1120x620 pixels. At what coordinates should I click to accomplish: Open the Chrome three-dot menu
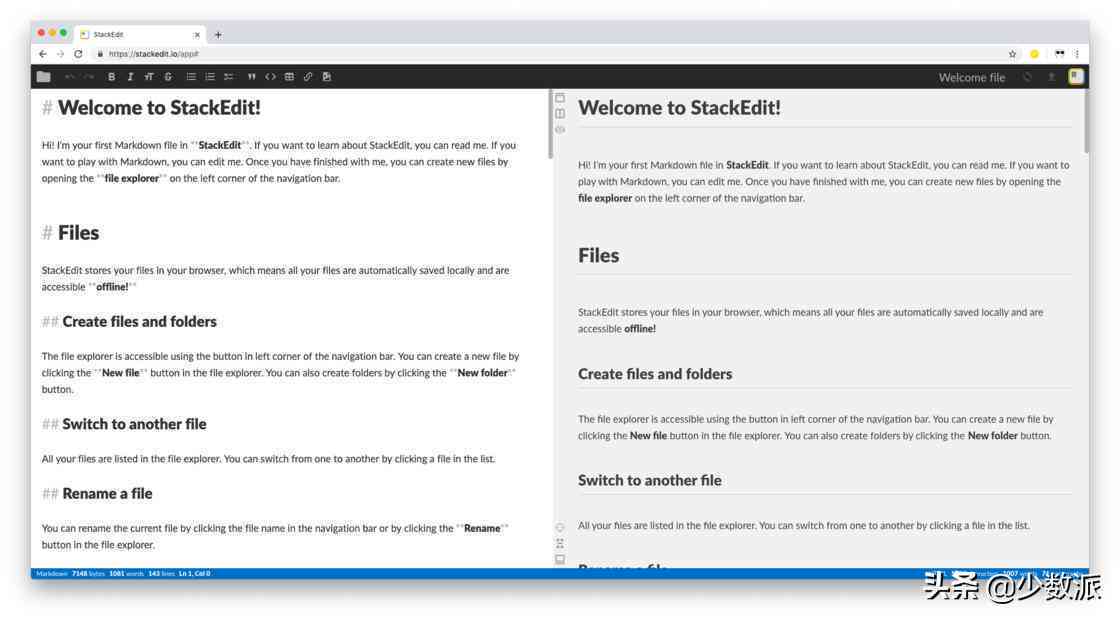(x=1077, y=54)
